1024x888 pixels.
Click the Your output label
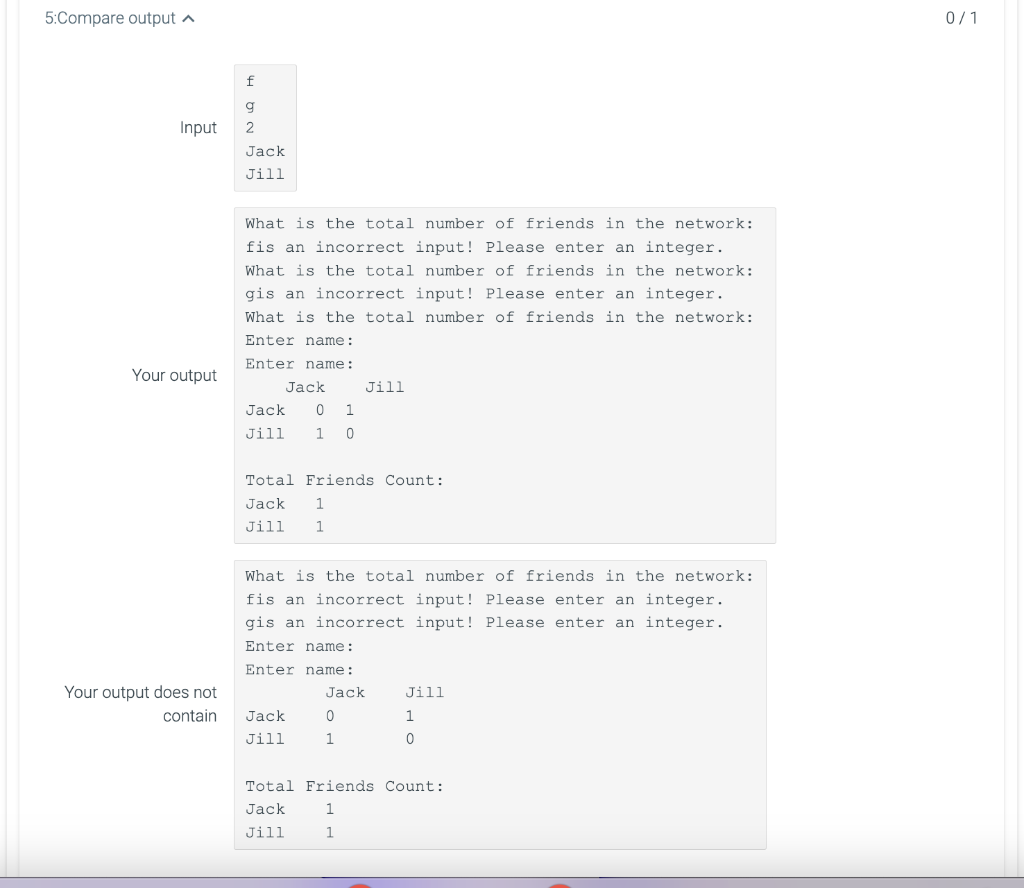[x=174, y=375]
